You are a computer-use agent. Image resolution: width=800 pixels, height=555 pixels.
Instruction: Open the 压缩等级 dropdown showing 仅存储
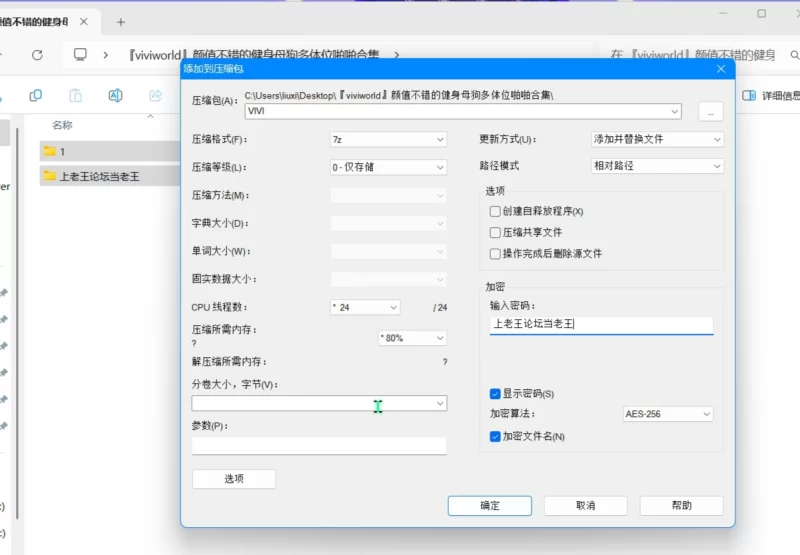coord(388,167)
